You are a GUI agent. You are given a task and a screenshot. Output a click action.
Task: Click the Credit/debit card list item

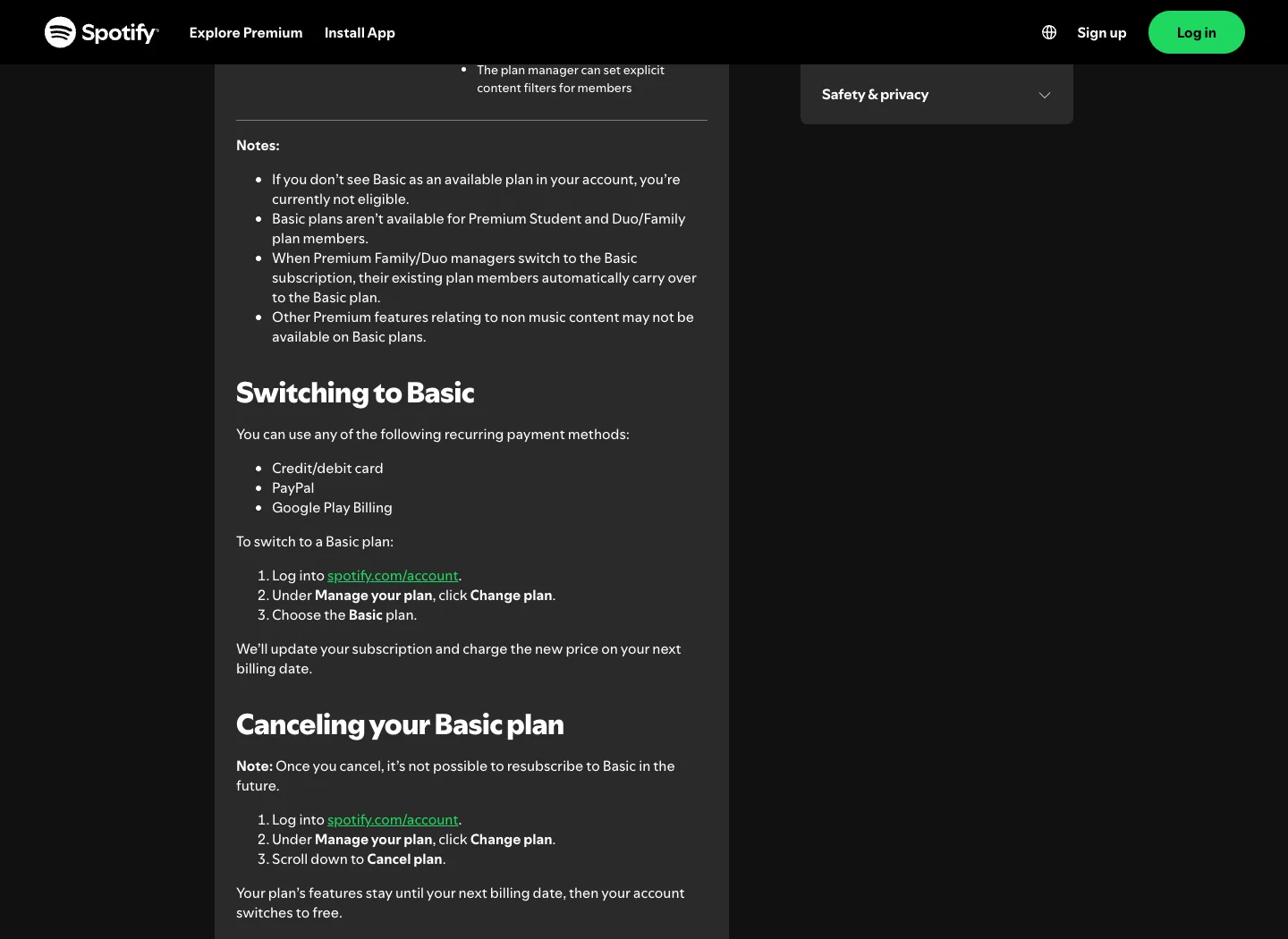click(327, 469)
